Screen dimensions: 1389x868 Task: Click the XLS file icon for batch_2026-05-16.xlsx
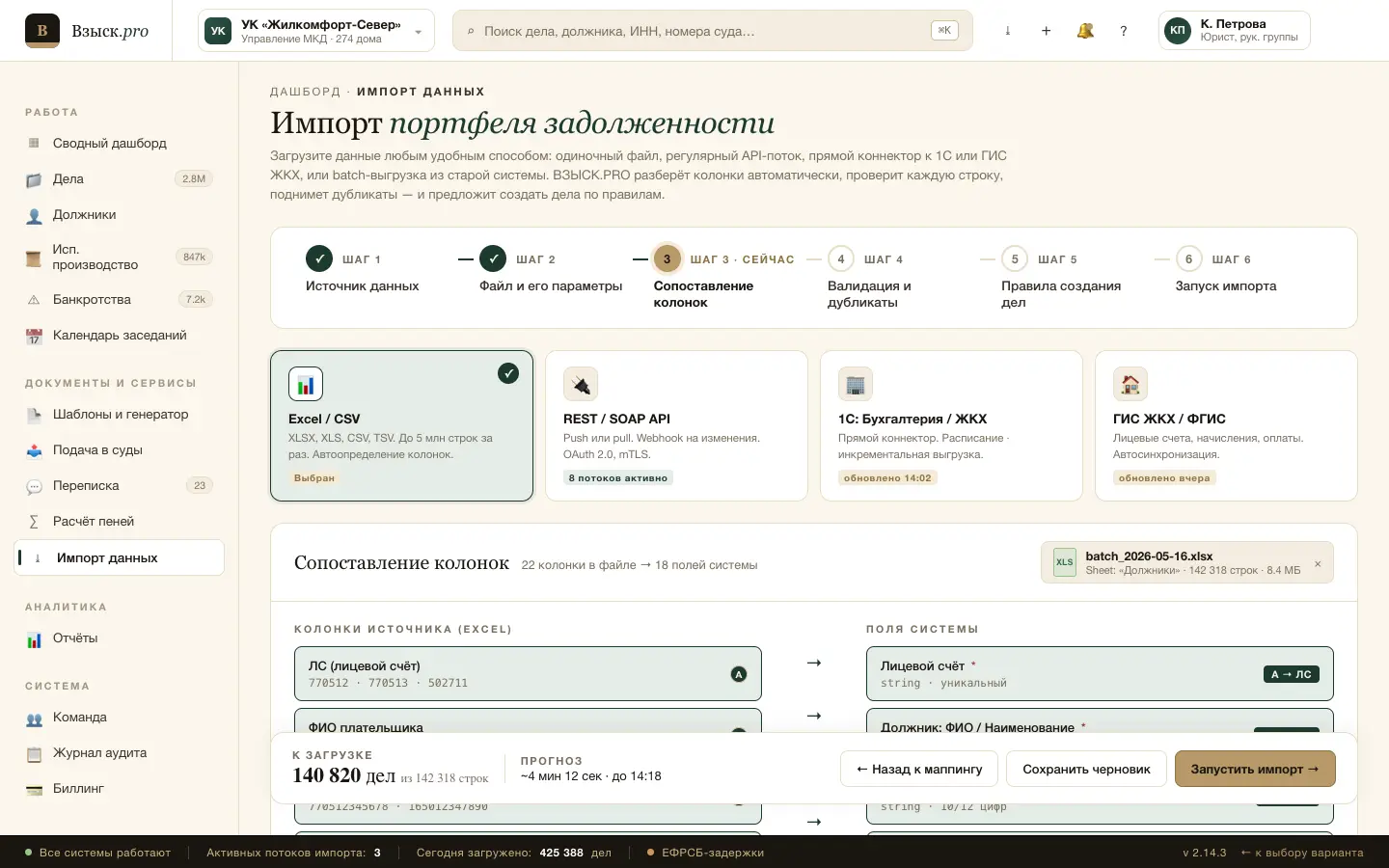[x=1065, y=562]
